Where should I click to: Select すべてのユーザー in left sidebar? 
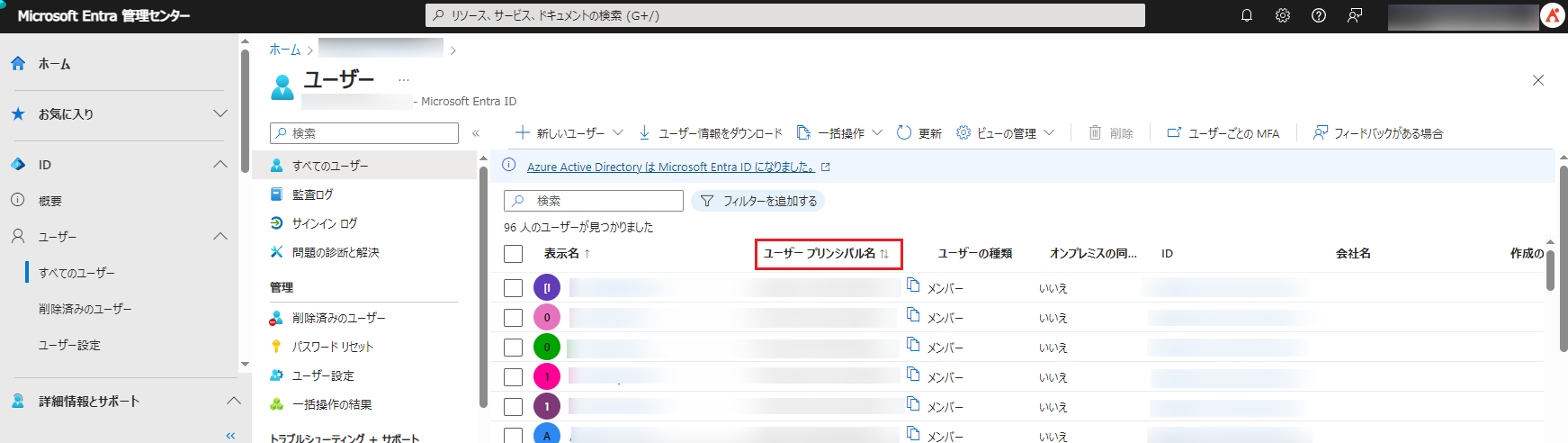[x=76, y=273]
